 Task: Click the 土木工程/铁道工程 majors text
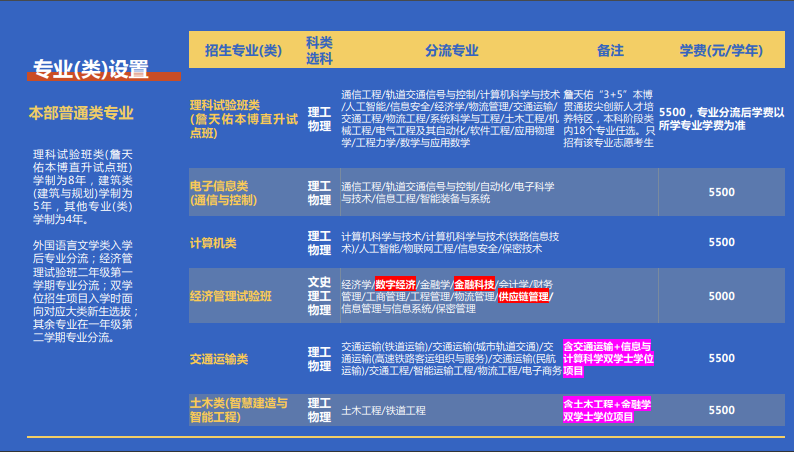click(x=383, y=410)
